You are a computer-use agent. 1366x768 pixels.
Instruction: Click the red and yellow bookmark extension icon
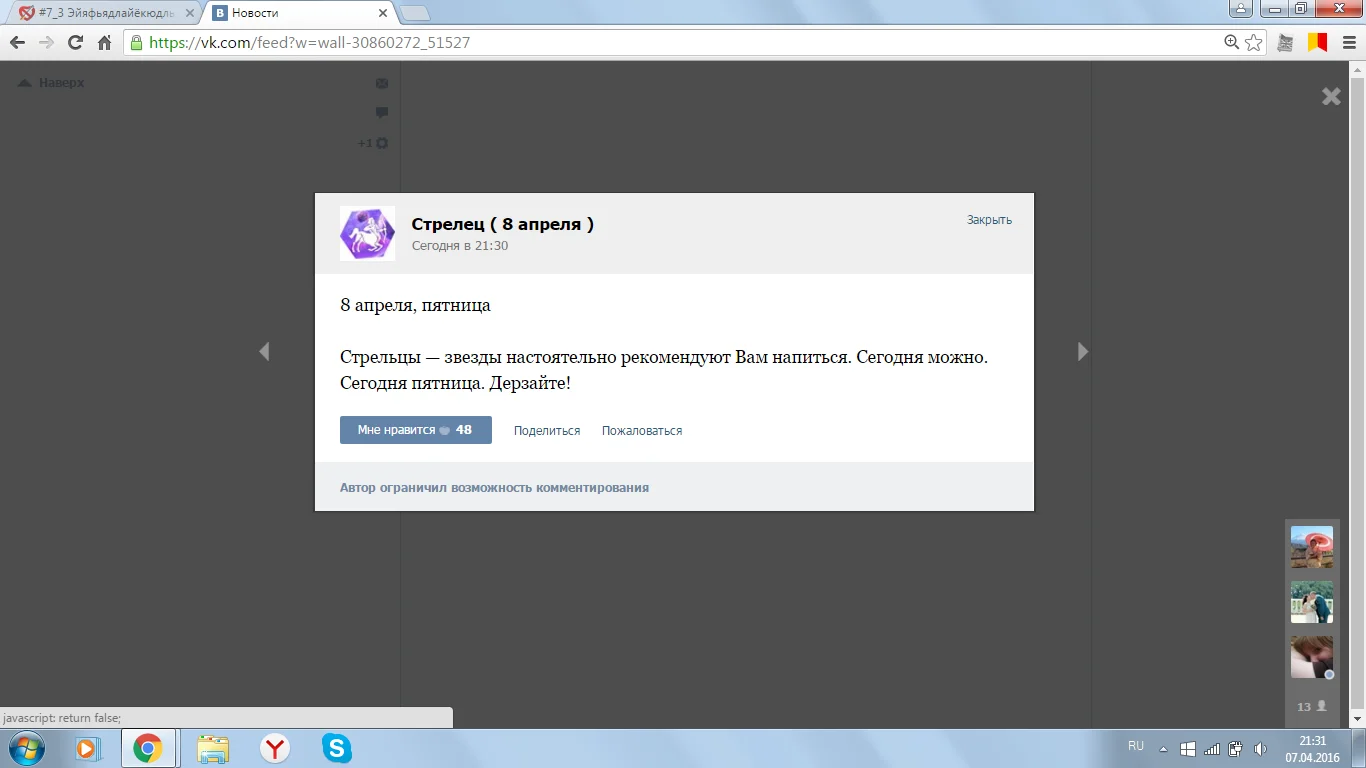(x=1317, y=43)
